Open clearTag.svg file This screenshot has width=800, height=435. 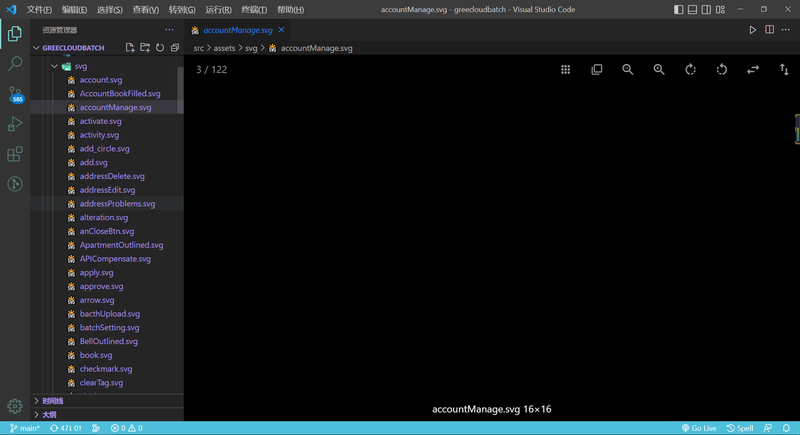(x=101, y=382)
